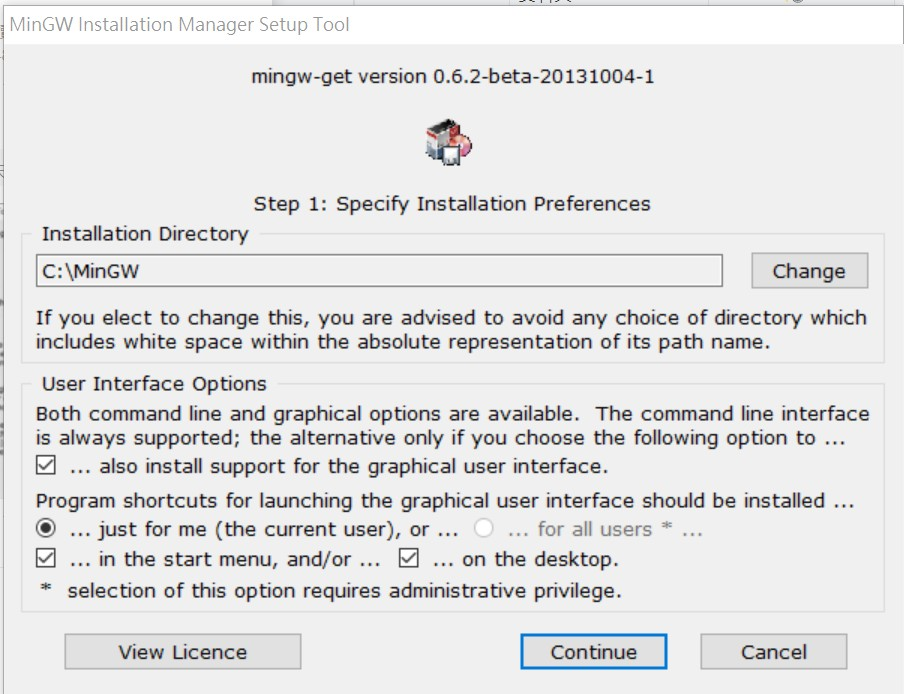Open the View Licence button
Image resolution: width=904 pixels, height=694 pixels.
pyautogui.click(x=183, y=652)
